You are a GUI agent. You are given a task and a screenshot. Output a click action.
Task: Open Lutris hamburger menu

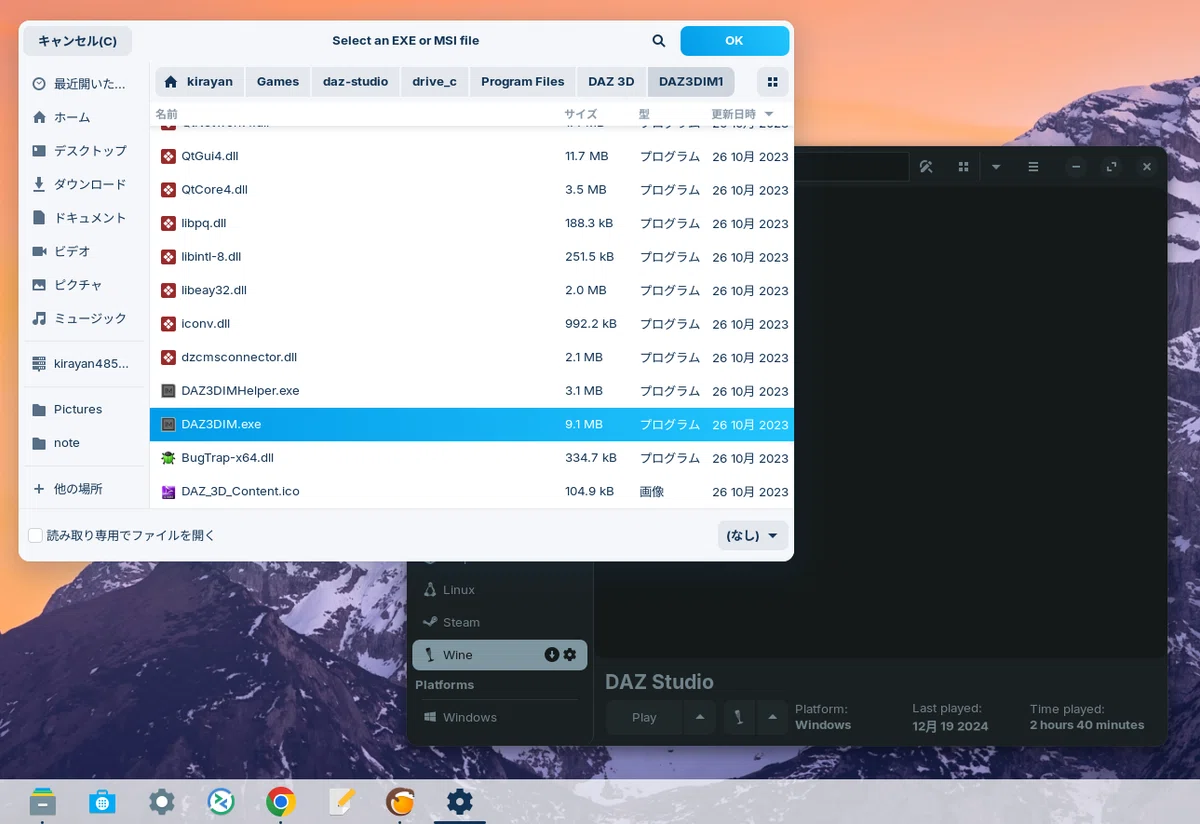1033,167
